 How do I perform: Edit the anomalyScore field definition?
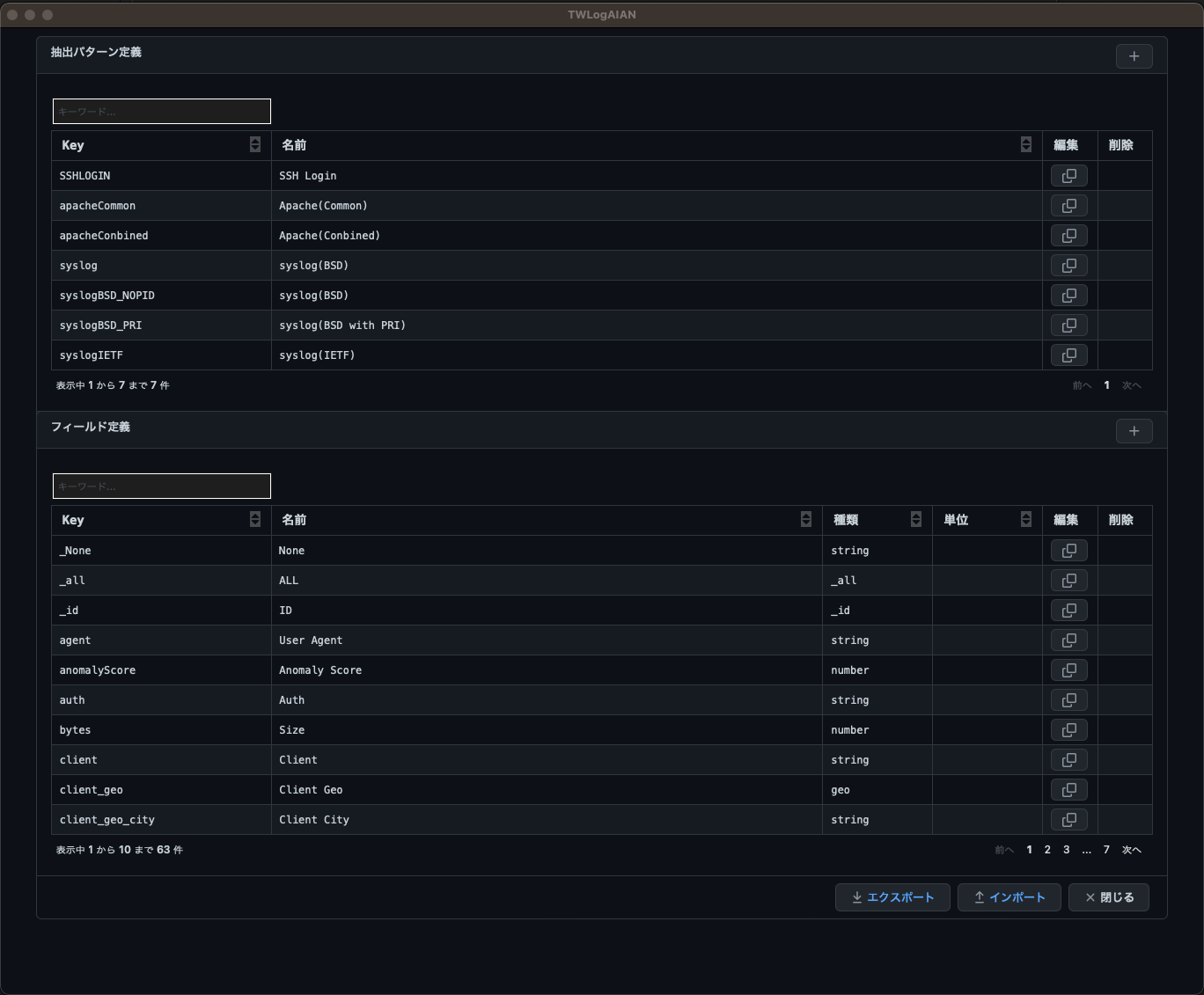1068,670
